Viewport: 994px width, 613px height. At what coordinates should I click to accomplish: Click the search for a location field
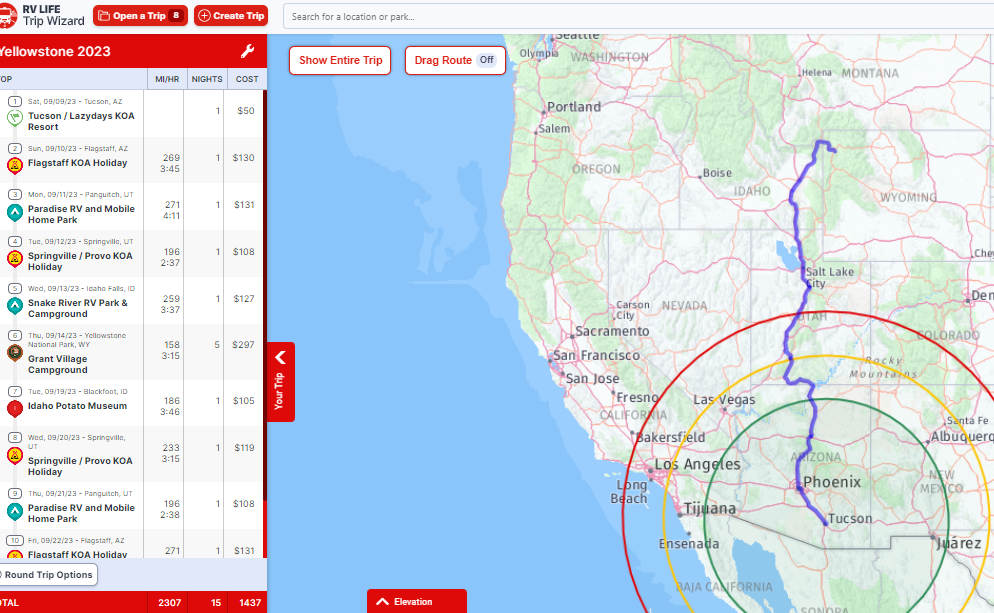tap(638, 16)
